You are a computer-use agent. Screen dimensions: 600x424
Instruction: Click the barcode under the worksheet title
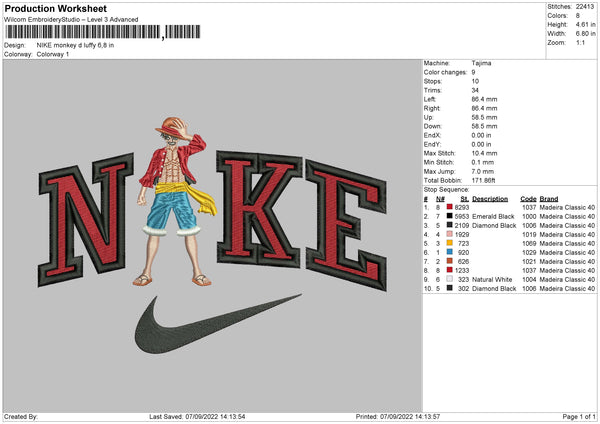coord(102,32)
